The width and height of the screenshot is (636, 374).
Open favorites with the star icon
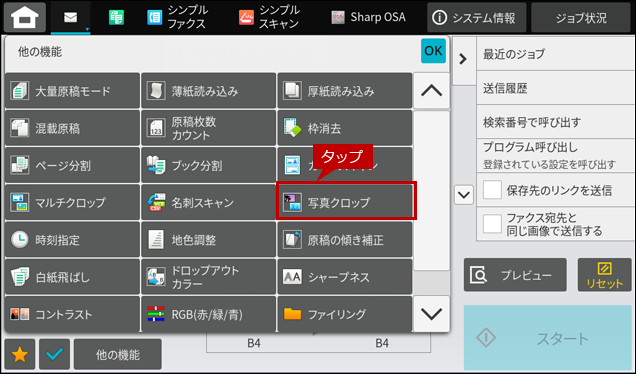(20, 355)
